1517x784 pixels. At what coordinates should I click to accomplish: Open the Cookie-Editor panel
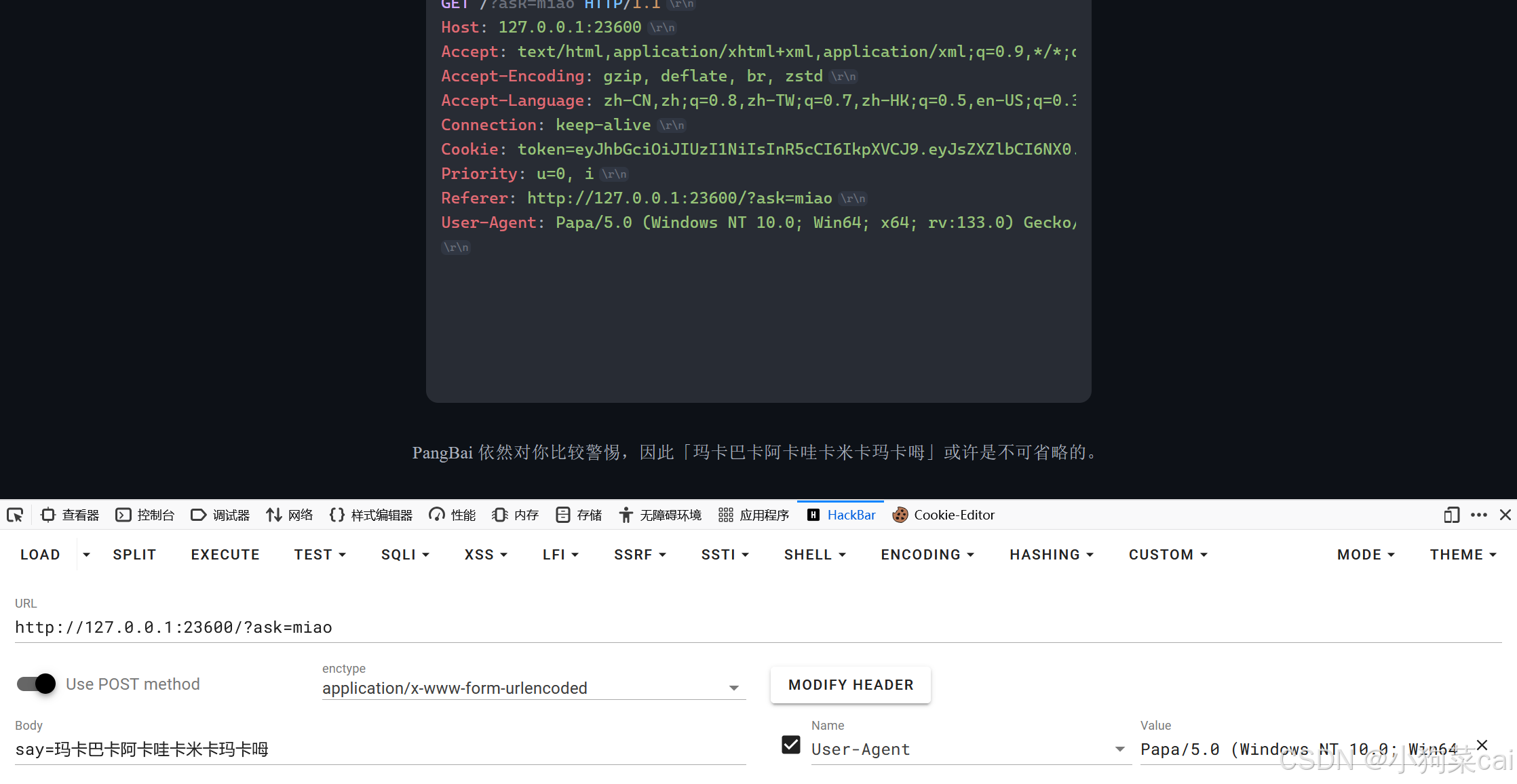(944, 515)
